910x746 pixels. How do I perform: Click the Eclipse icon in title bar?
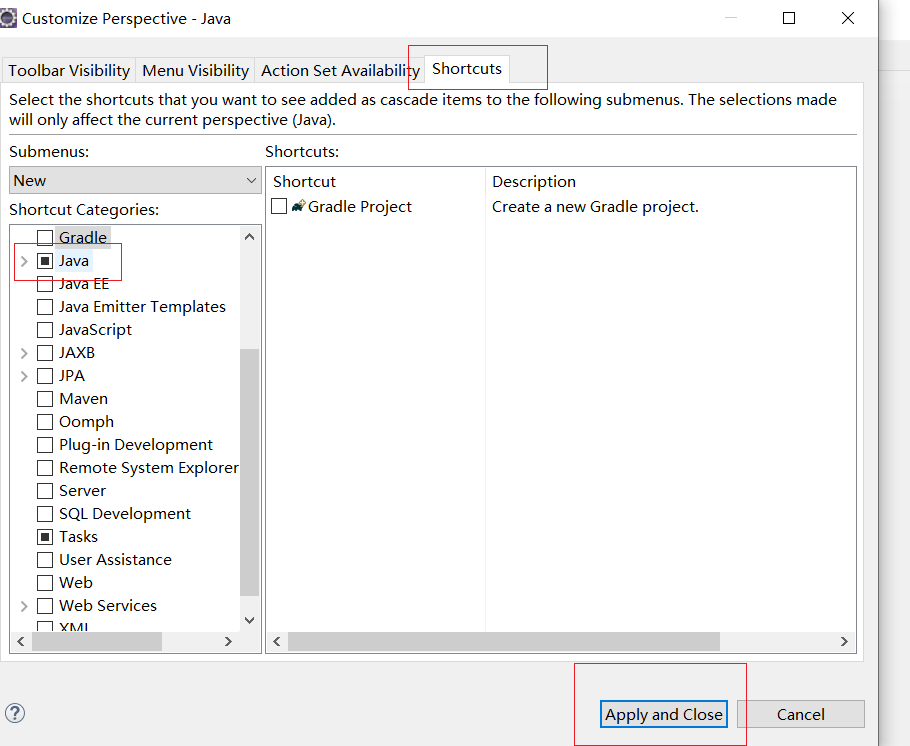click(8, 18)
